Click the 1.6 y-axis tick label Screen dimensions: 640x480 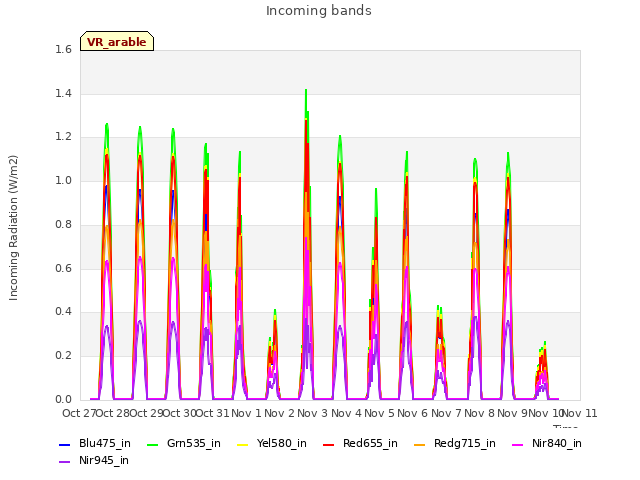point(63,49)
